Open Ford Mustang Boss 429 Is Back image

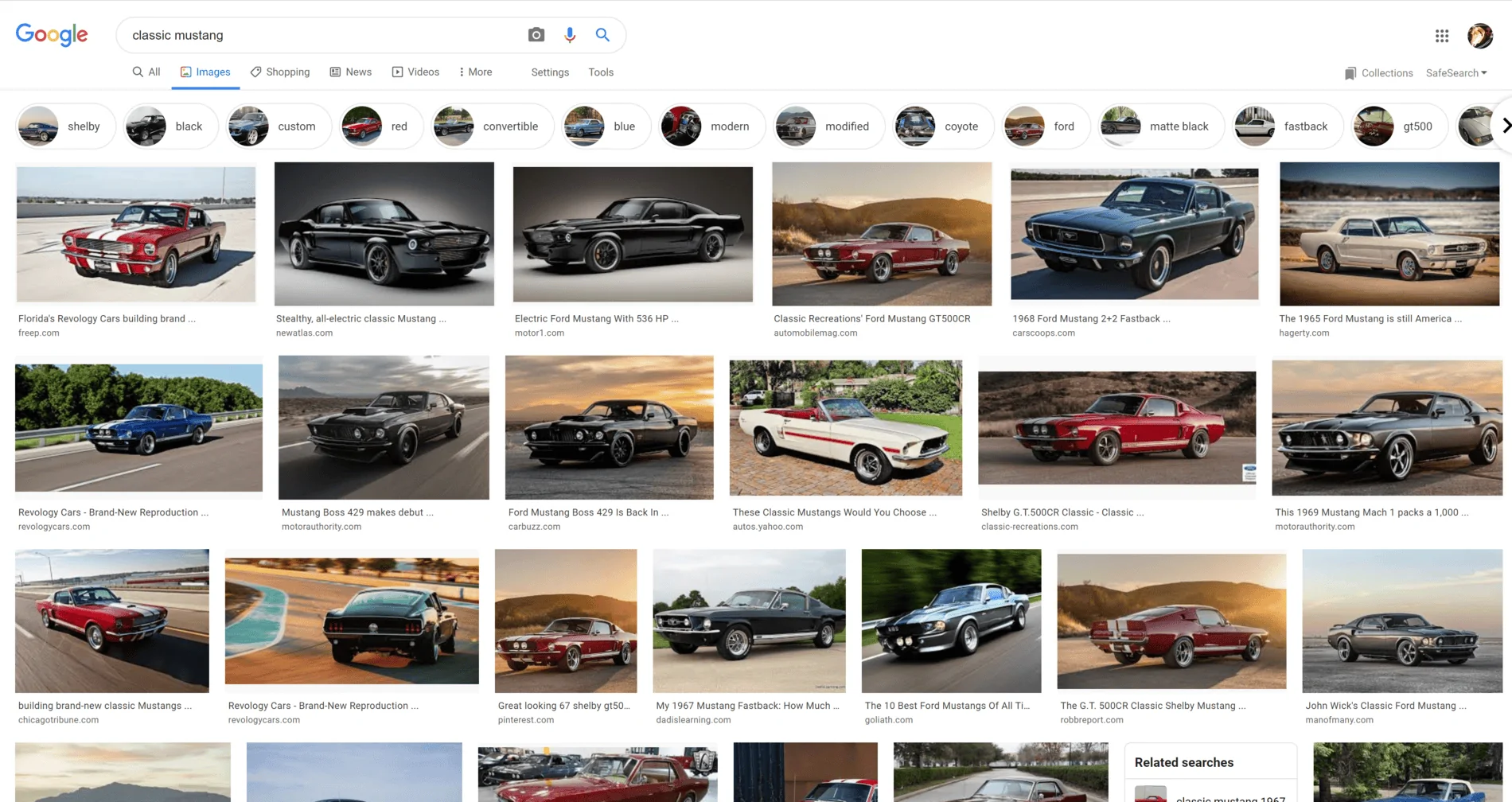610,427
